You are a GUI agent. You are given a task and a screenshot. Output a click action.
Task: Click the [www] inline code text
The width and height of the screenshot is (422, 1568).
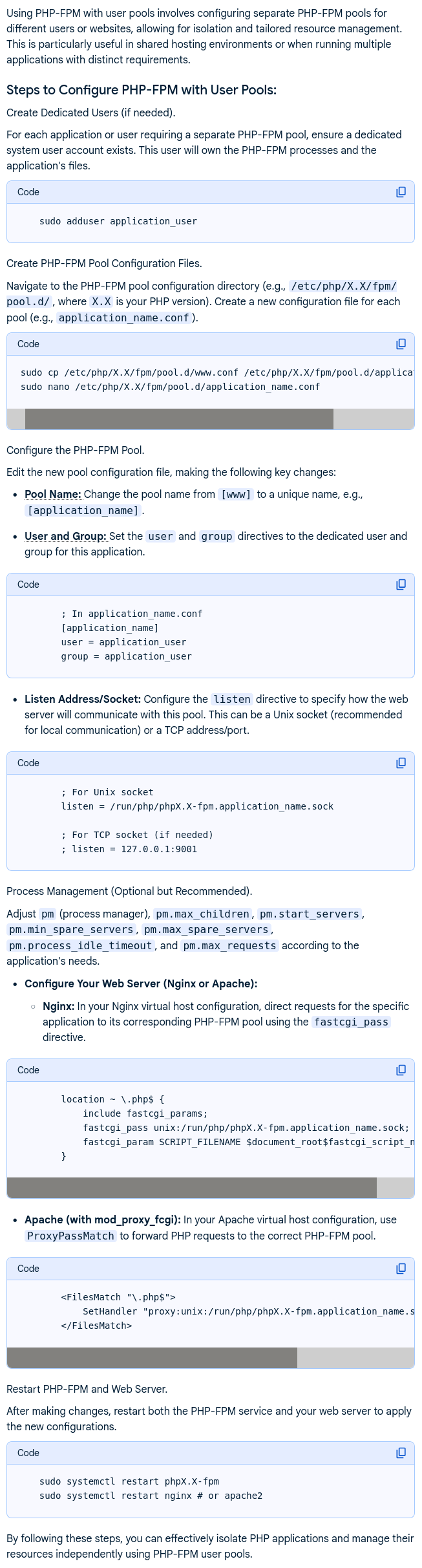coord(236,495)
